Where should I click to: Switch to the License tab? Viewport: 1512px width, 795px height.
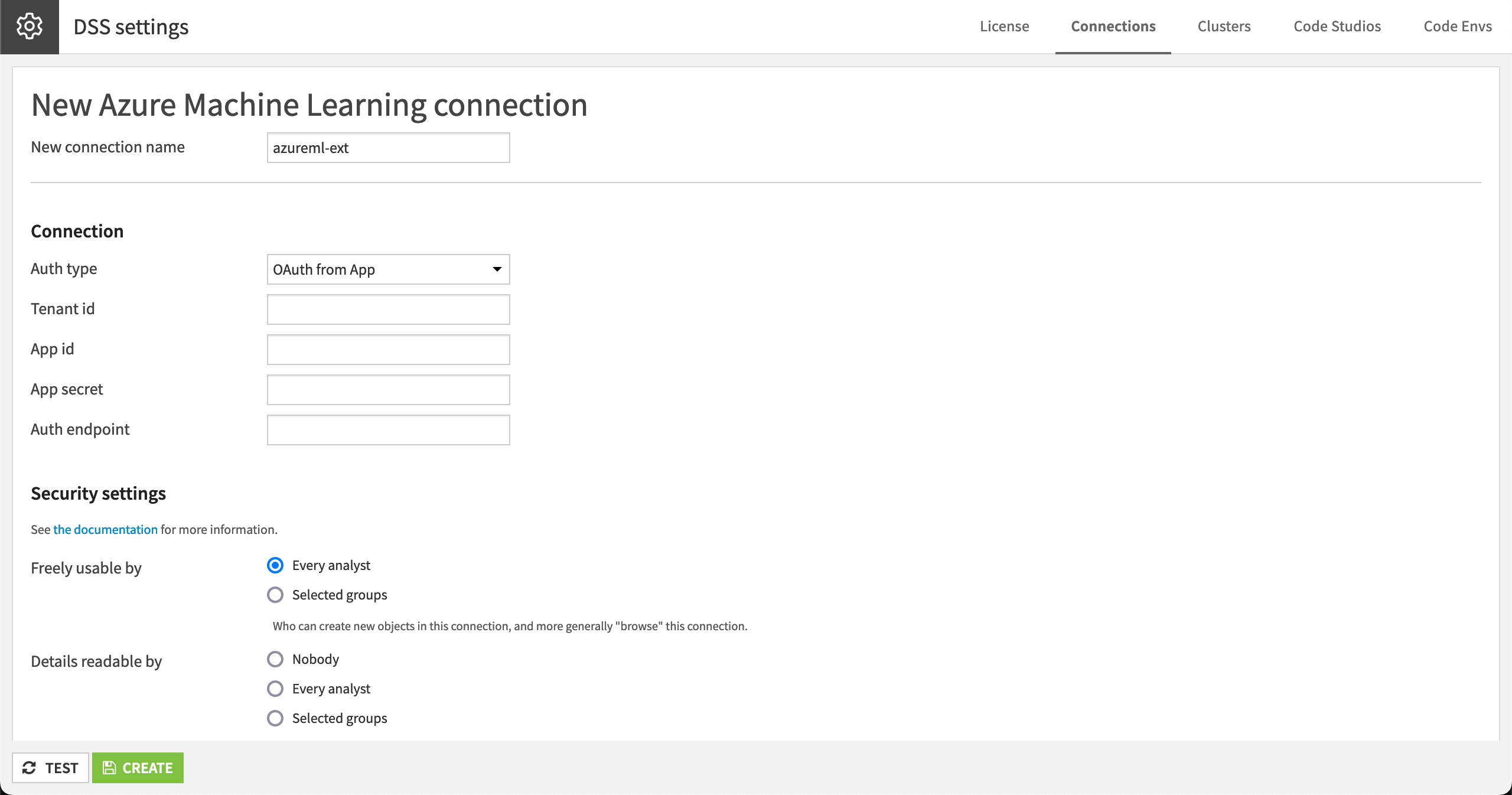(1004, 26)
